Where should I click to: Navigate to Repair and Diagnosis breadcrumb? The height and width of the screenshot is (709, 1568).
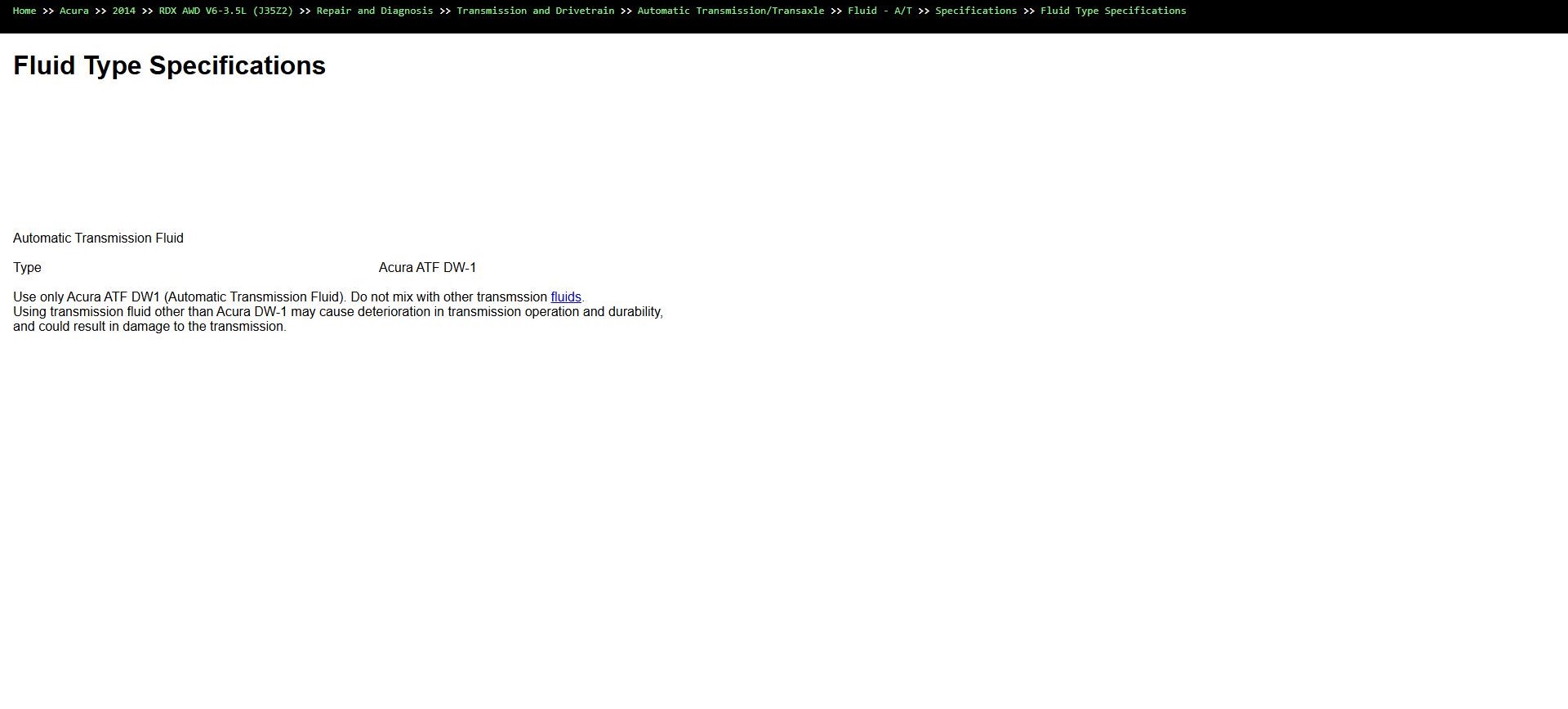(375, 11)
